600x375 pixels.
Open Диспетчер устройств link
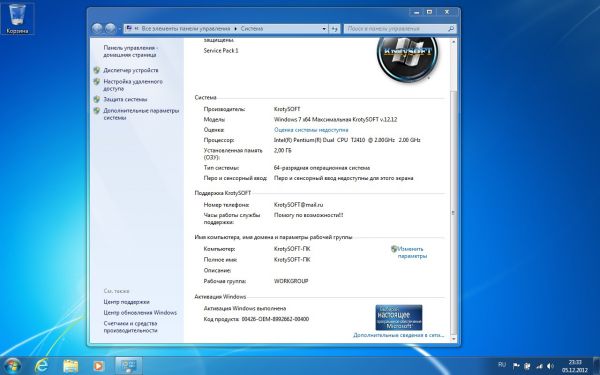(x=130, y=70)
